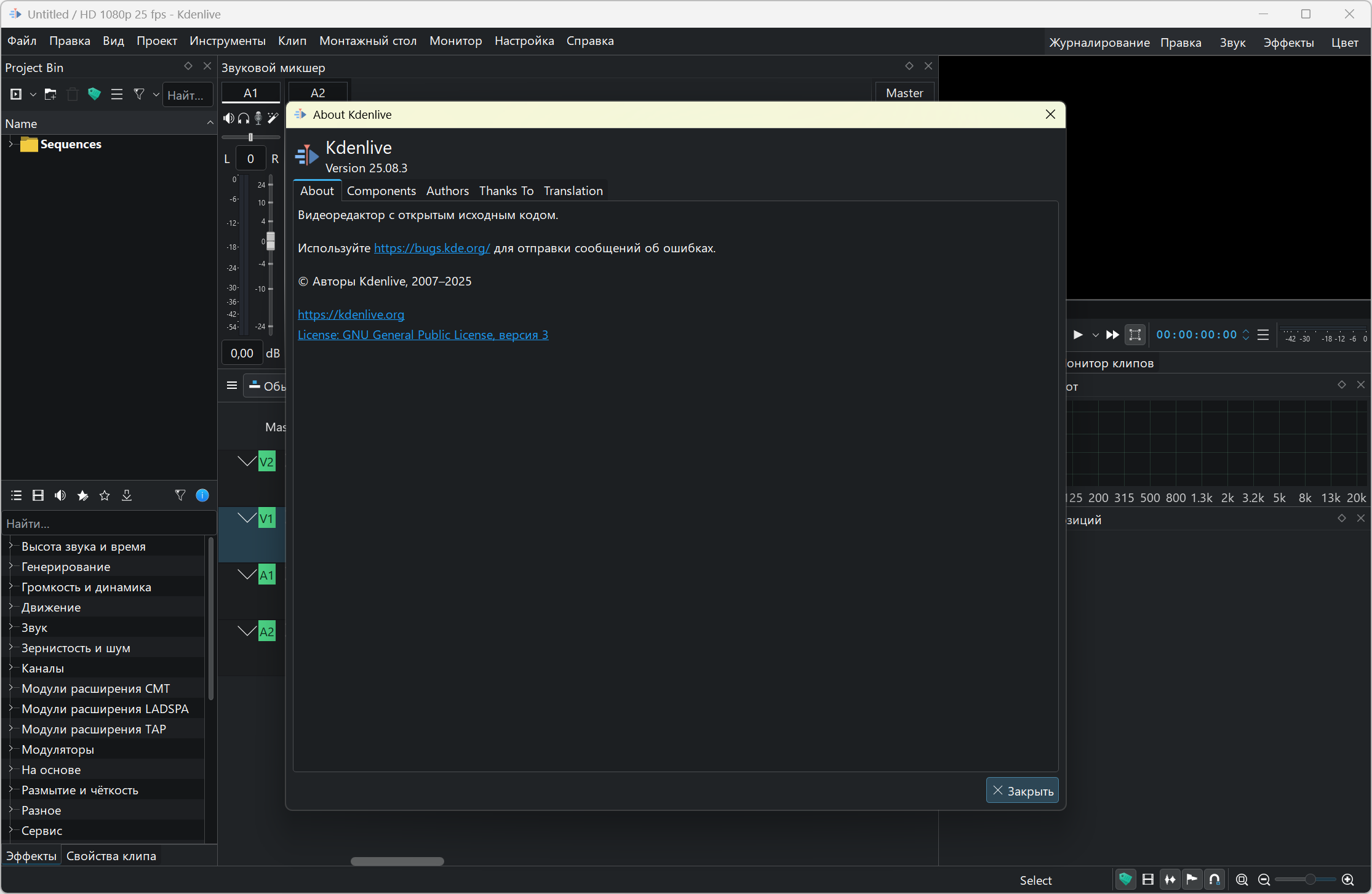The height and width of the screenshot is (894, 1372).
Task: Expand the Sequences folder
Action: point(10,144)
